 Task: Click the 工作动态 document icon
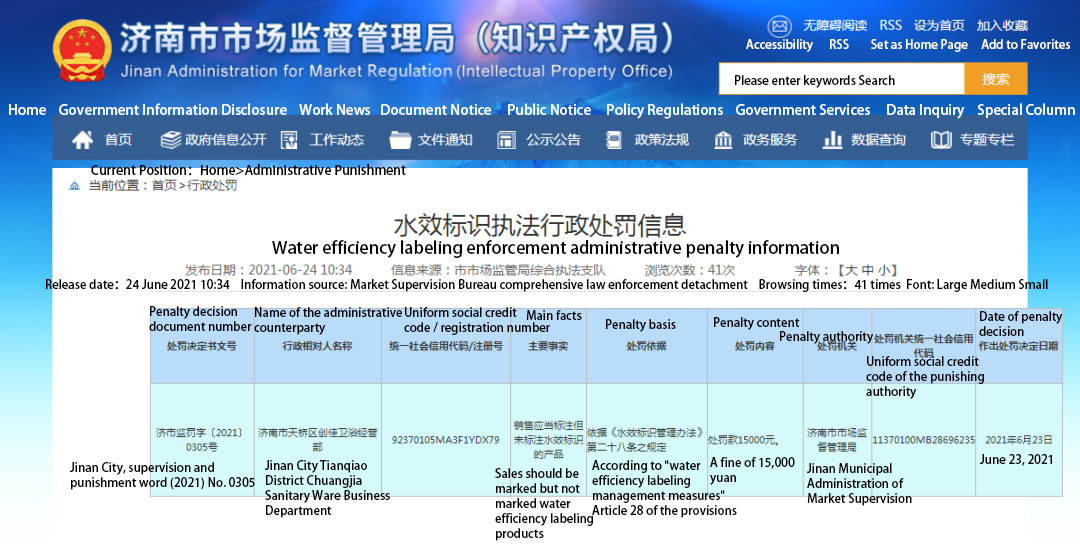289,140
